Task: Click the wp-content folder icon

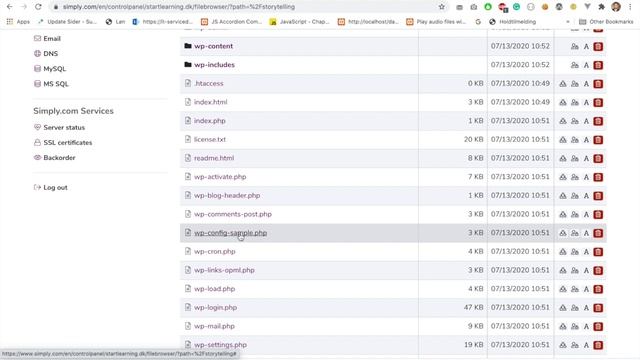Action: 188,46
